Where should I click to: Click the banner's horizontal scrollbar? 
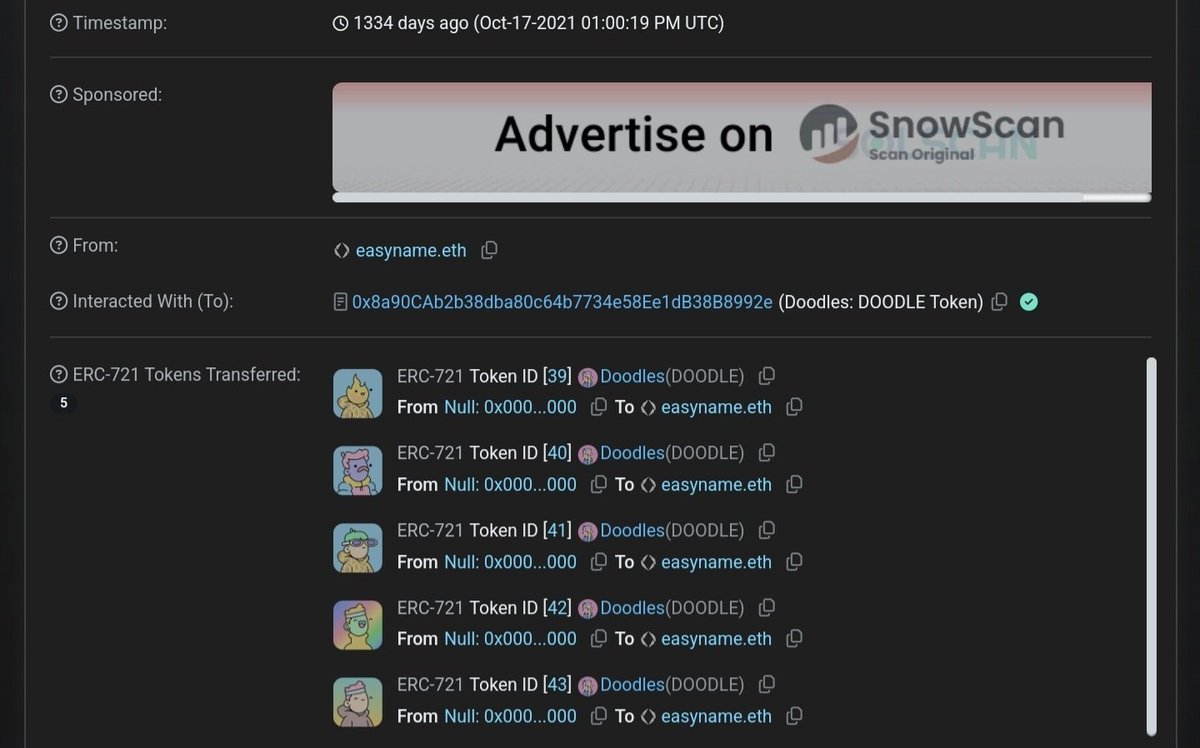[742, 197]
